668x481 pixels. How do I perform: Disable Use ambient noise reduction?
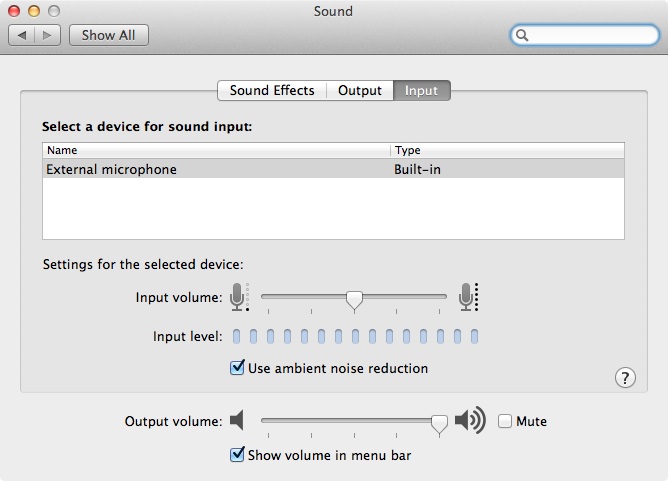click(237, 368)
